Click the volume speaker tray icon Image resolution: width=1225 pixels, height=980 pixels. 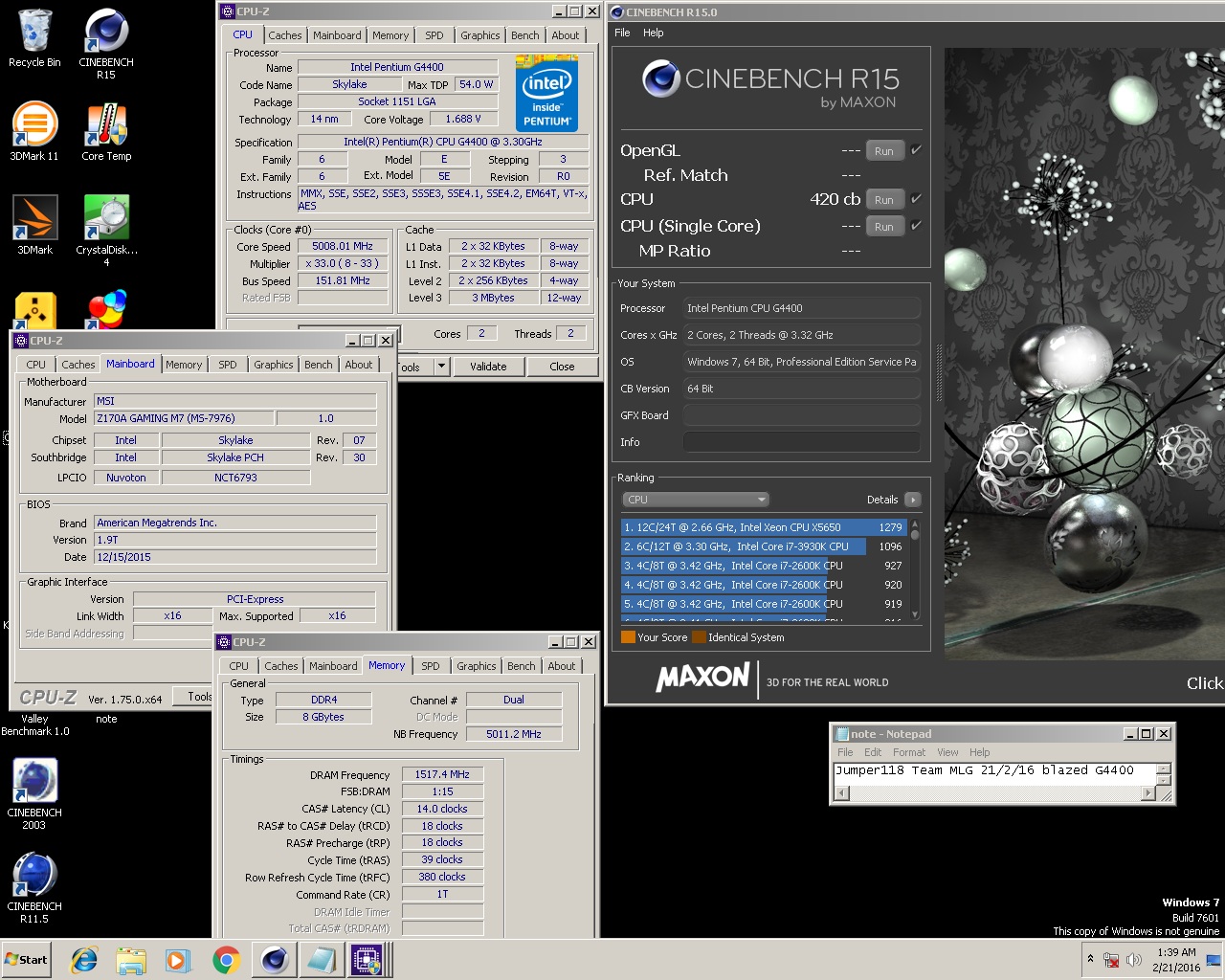point(1134,960)
